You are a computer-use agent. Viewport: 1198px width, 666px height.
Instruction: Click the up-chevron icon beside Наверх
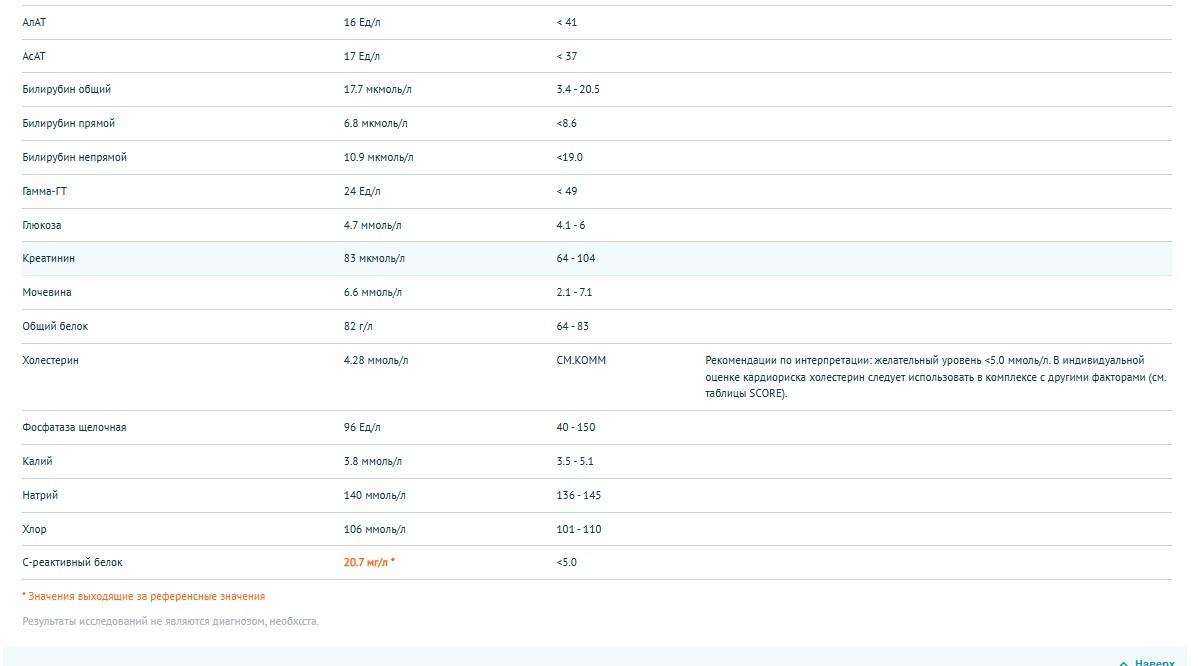pyautogui.click(x=1123, y=662)
